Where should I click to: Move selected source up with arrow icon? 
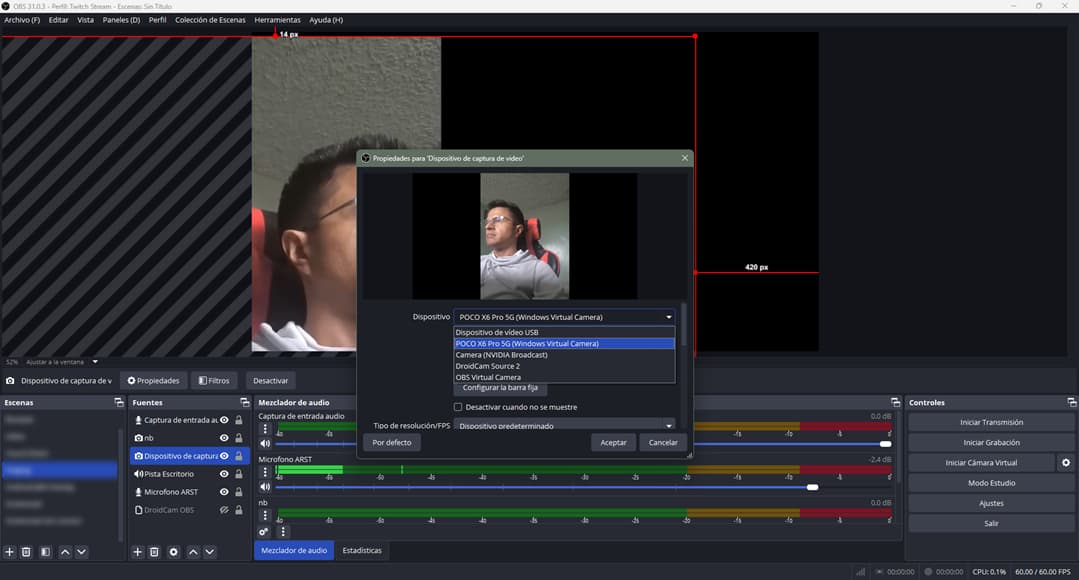point(193,552)
